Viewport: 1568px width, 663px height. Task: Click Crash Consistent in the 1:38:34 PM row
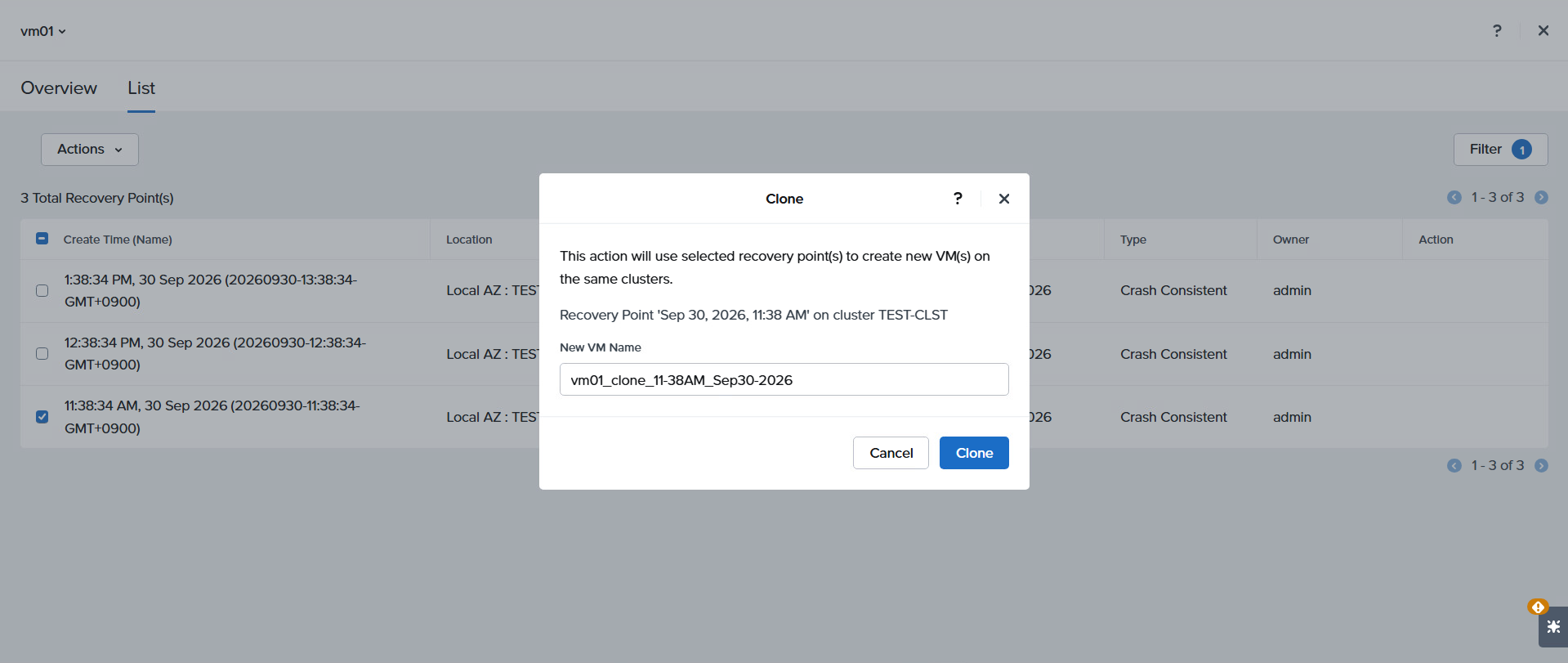1173,290
